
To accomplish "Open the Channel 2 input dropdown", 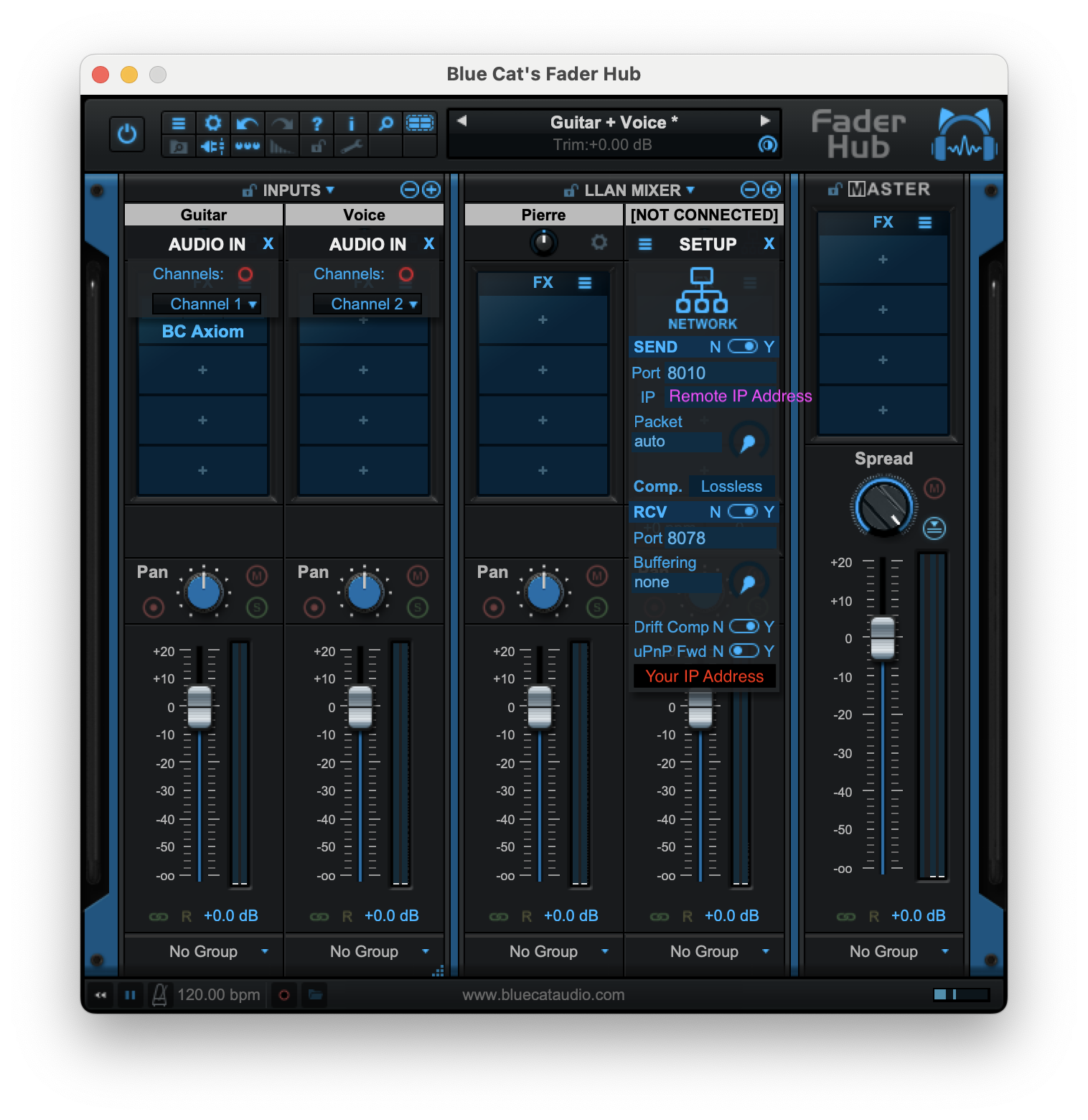I will [367, 304].
